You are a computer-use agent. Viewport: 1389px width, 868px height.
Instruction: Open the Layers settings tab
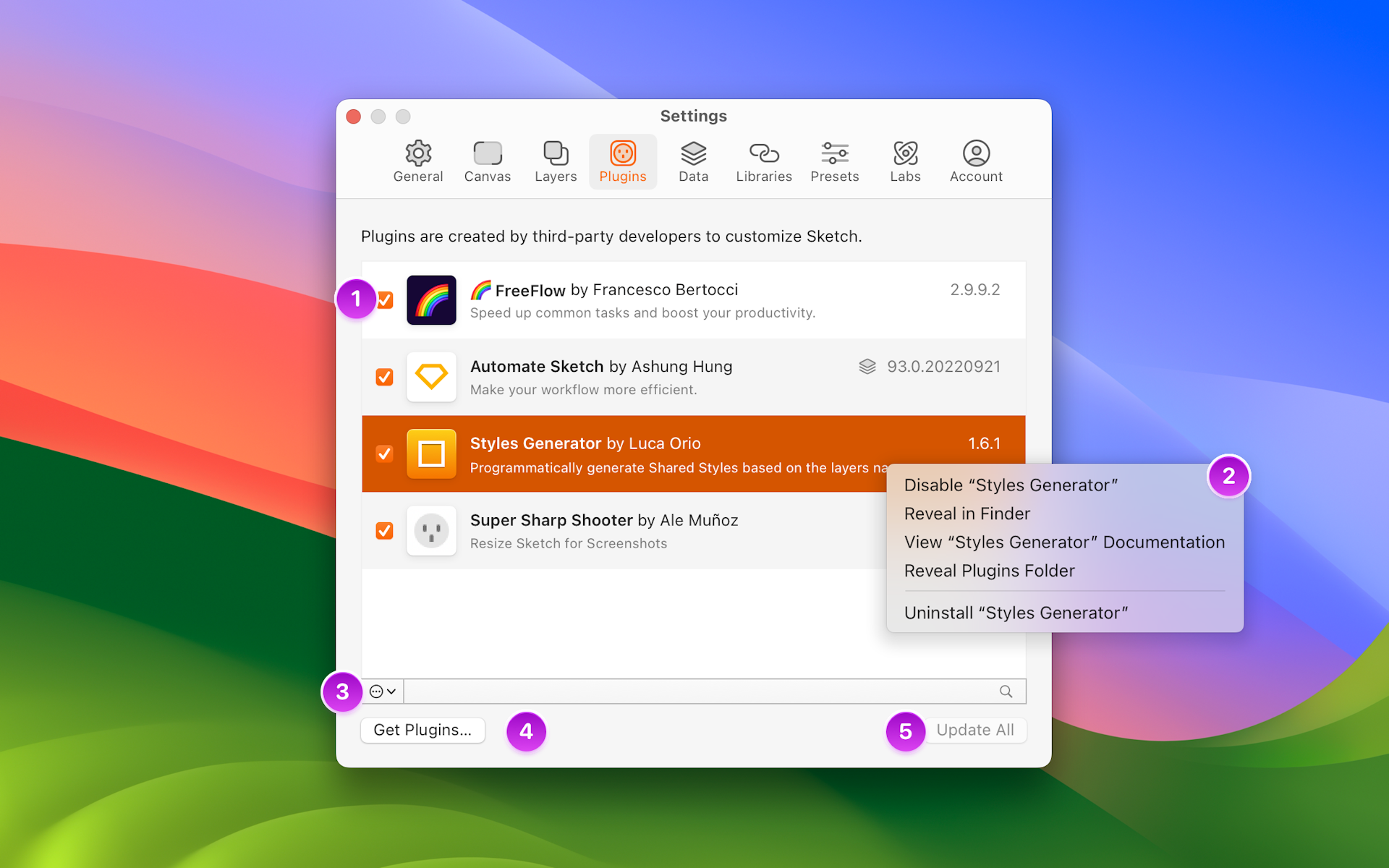pos(556,162)
